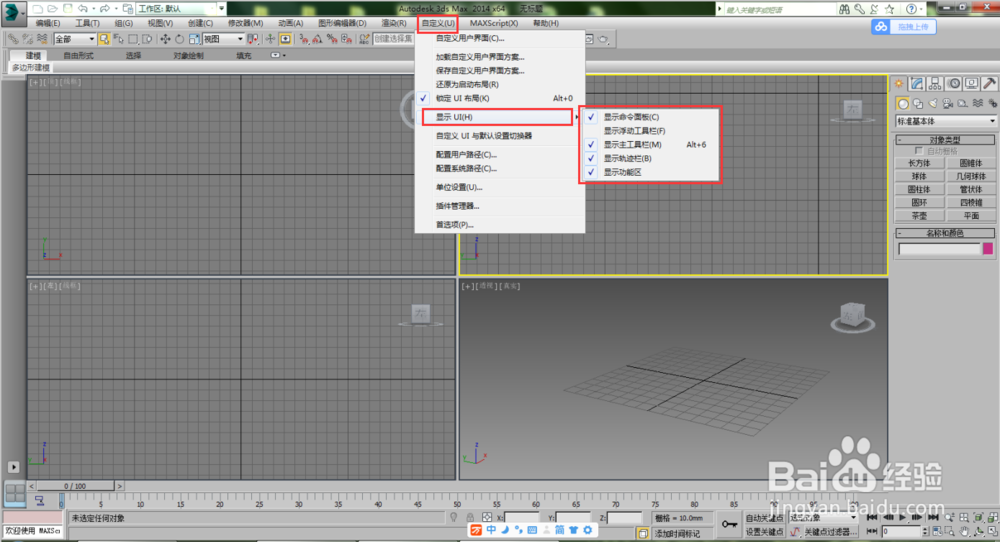Select the Cameras category icon
Viewport: 1000px width, 542px height.
pyautogui.click(x=948, y=103)
